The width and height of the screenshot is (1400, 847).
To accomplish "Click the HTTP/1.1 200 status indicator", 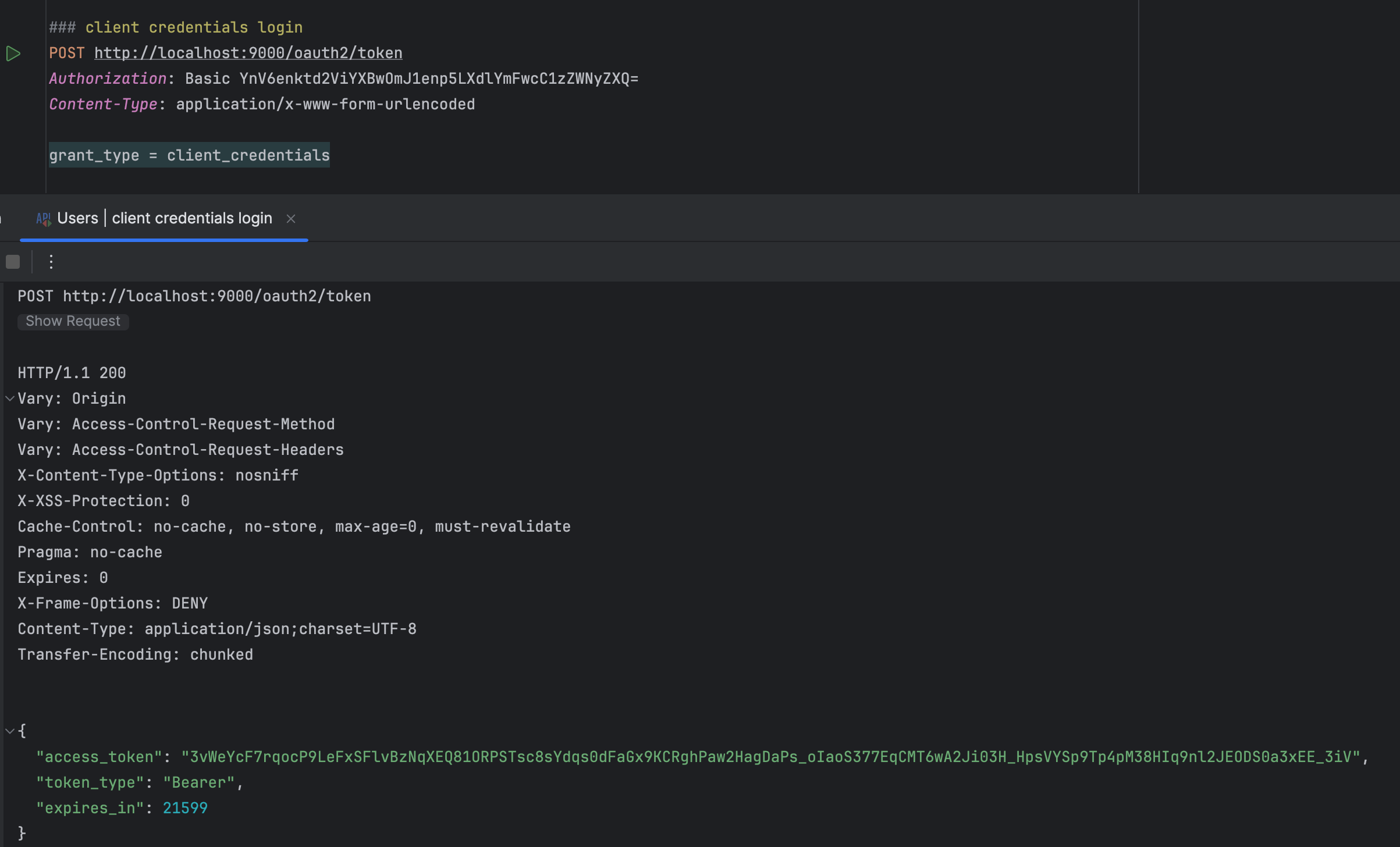I will (71, 372).
